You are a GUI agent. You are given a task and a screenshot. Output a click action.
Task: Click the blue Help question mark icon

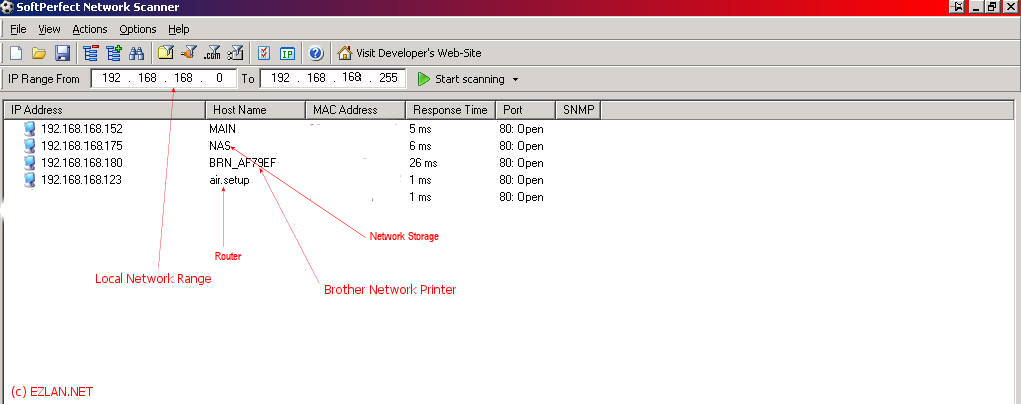pyautogui.click(x=316, y=53)
